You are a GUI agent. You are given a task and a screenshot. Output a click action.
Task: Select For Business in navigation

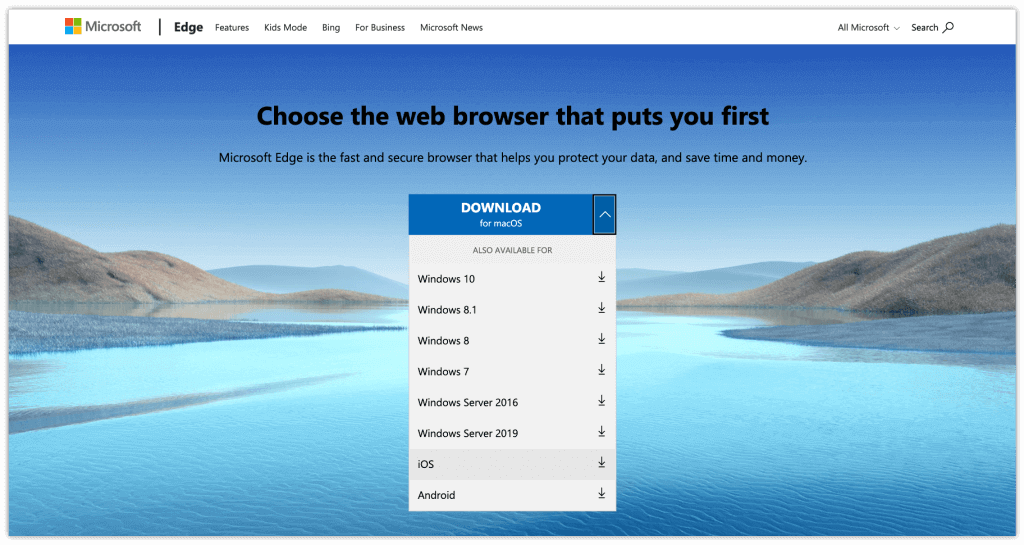380,27
